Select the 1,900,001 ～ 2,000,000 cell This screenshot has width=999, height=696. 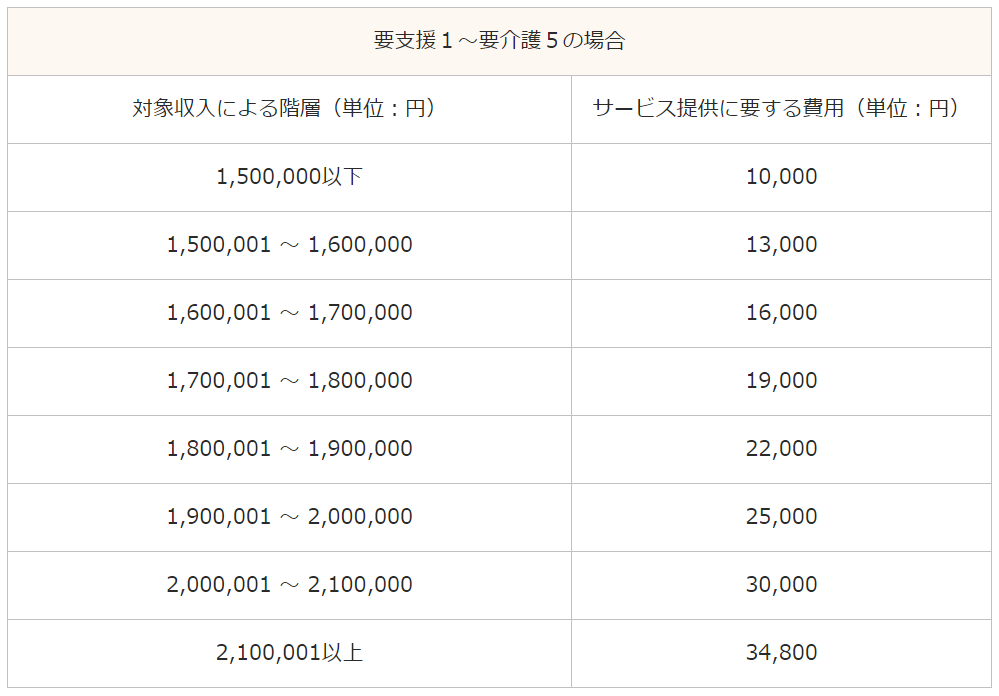pos(289,517)
